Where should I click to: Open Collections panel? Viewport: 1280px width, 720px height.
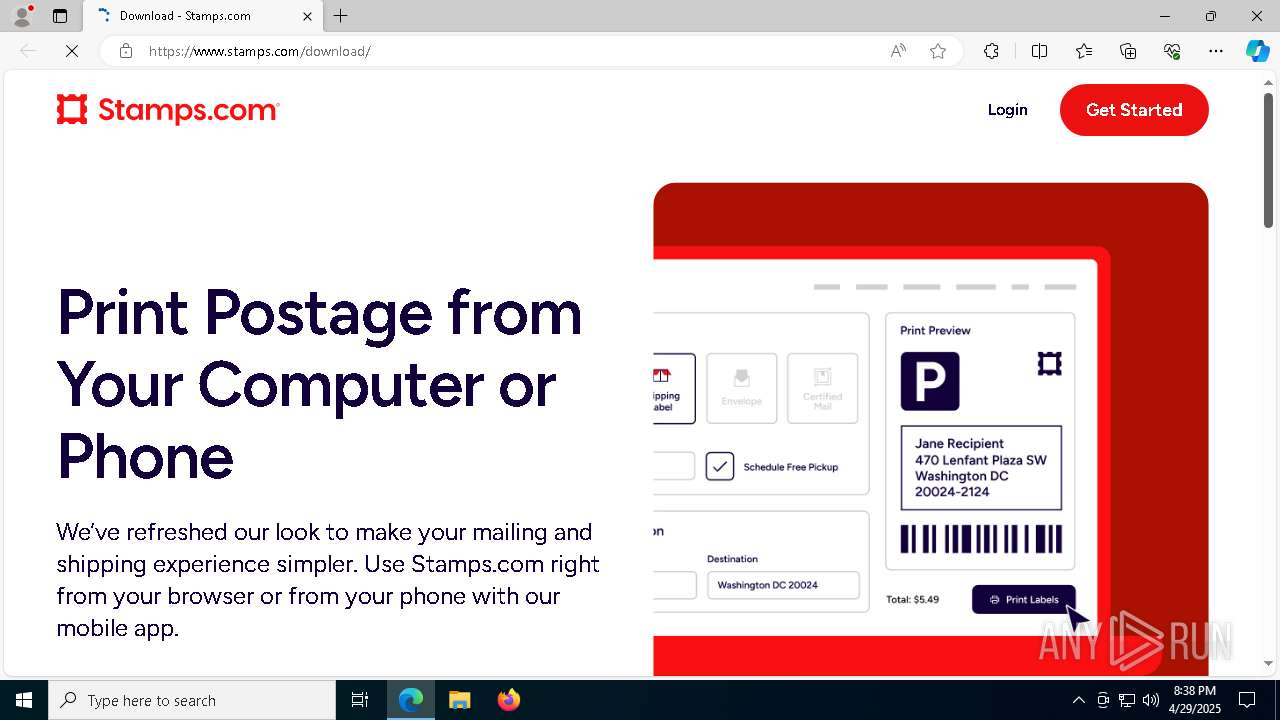1128,51
